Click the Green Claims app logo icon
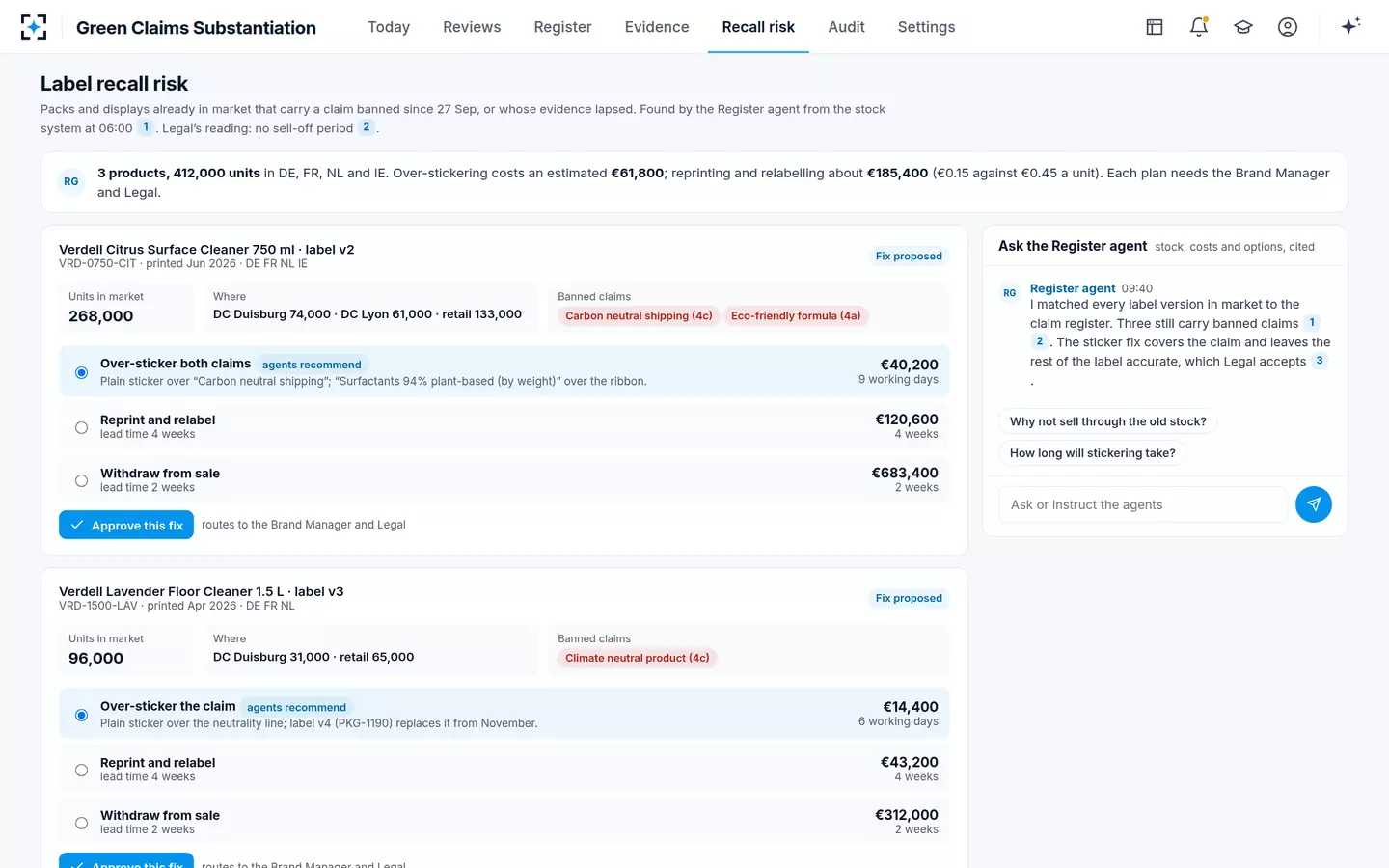 [x=34, y=27]
